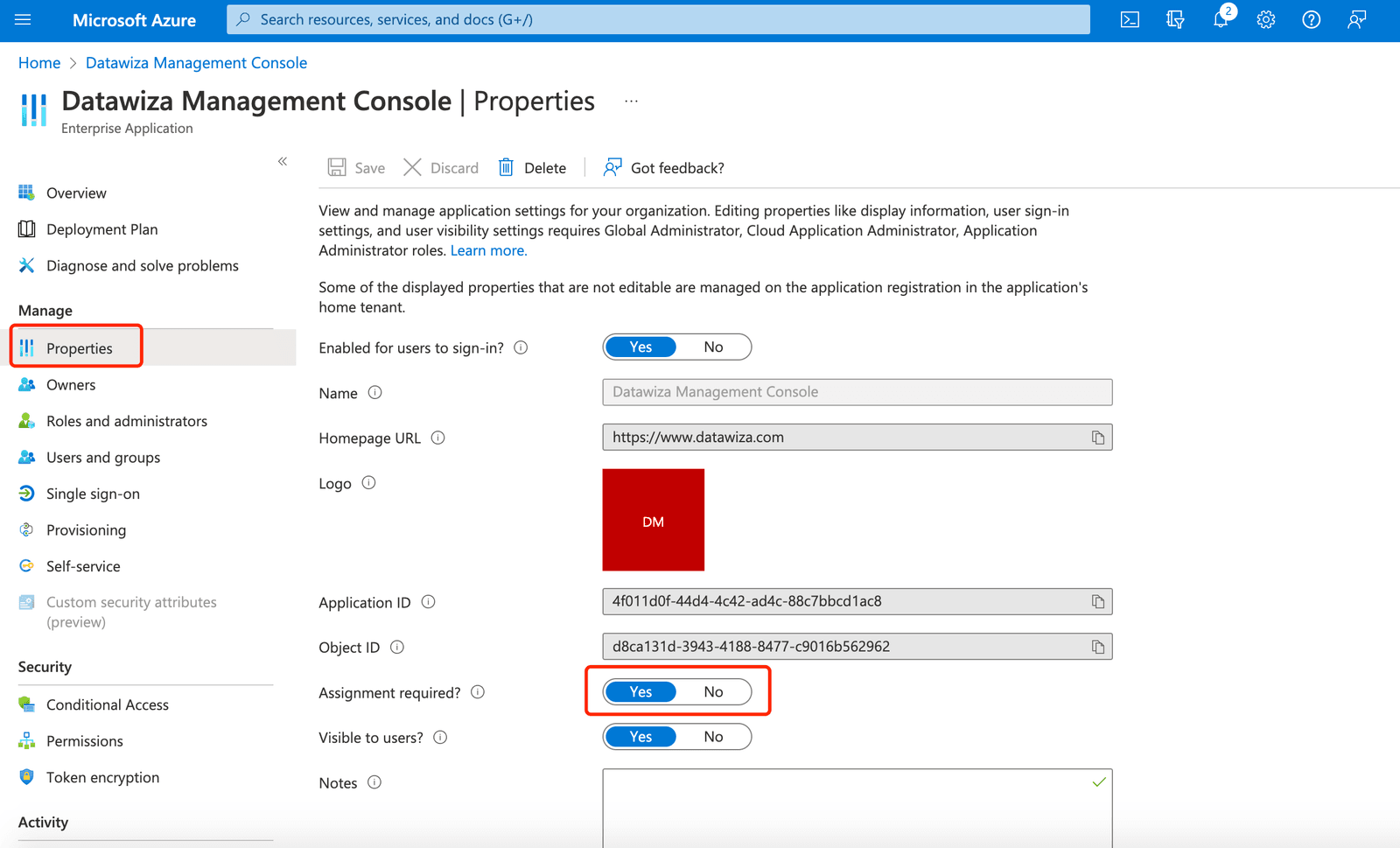Copy the Object ID value
The image size is (1400, 848).
pyautogui.click(x=1097, y=647)
